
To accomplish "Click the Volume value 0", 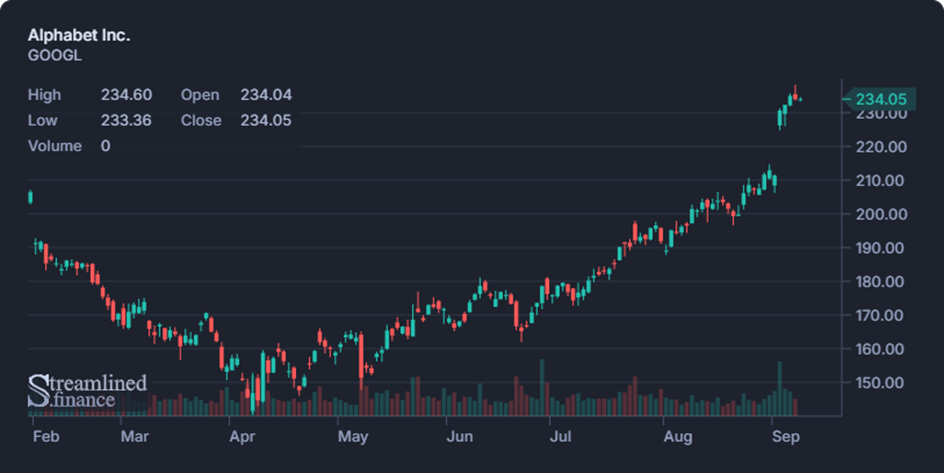I will (x=105, y=146).
